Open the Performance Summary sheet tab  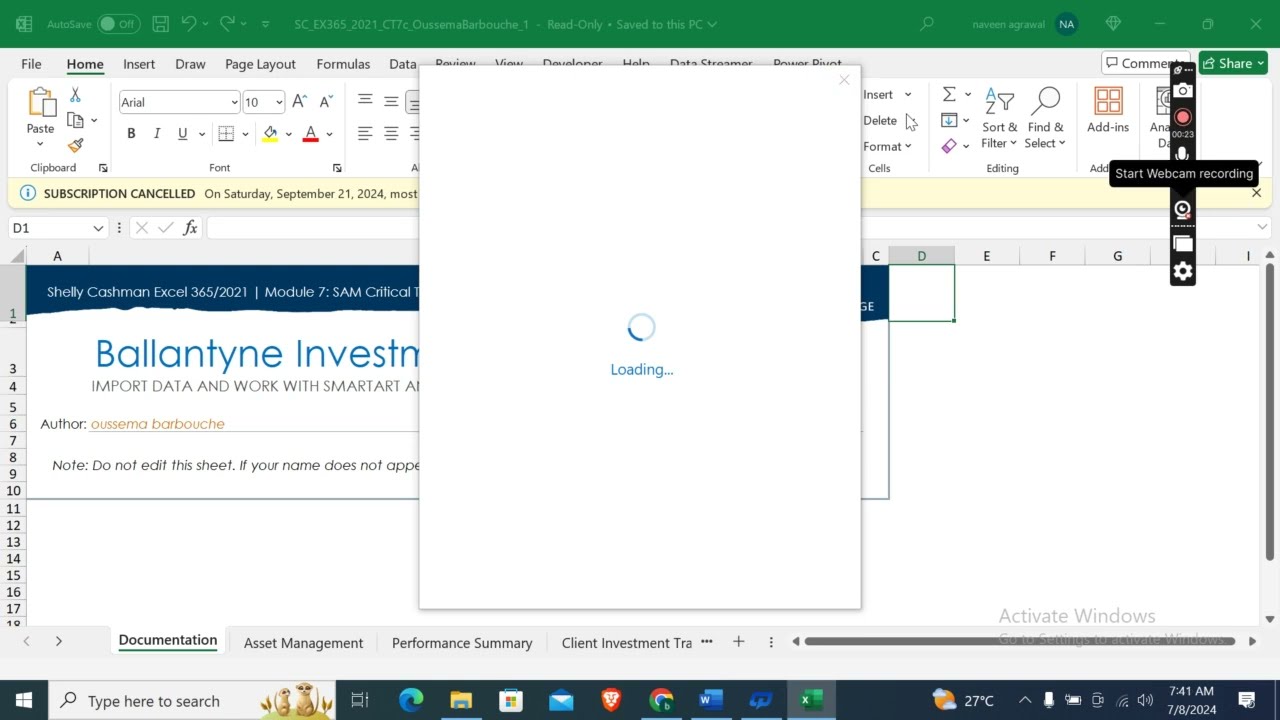462,643
